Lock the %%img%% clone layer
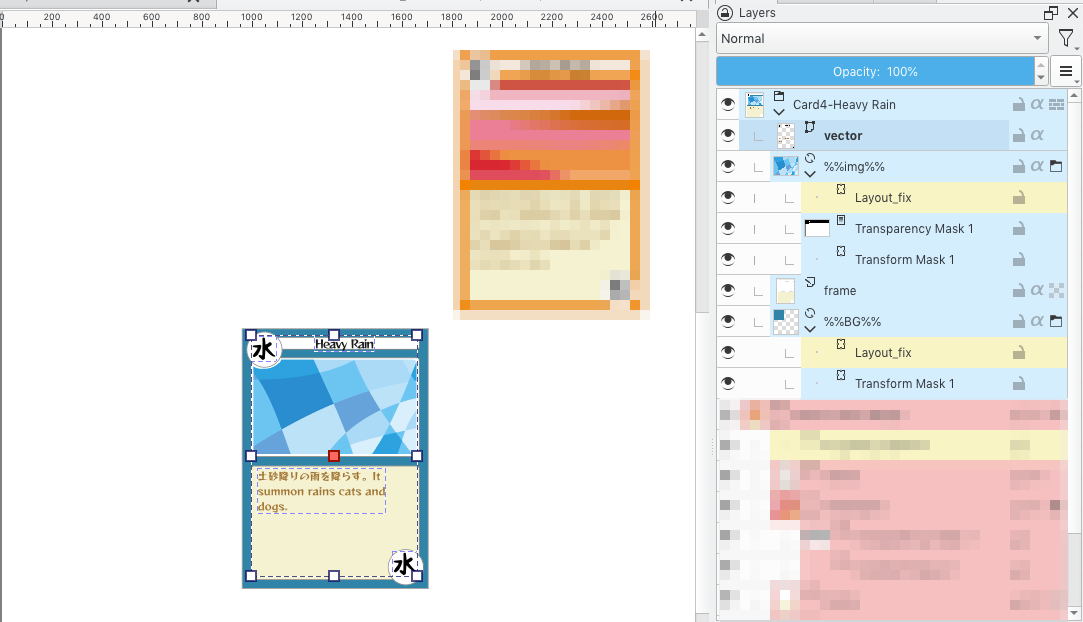Screen dimensions: 1083x622 click(1018, 166)
